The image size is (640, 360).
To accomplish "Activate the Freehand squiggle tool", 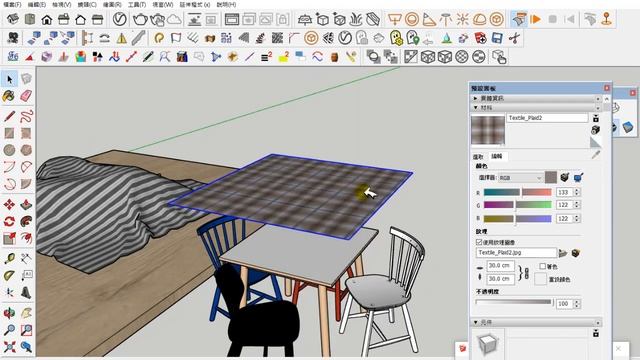I will (x=26, y=116).
